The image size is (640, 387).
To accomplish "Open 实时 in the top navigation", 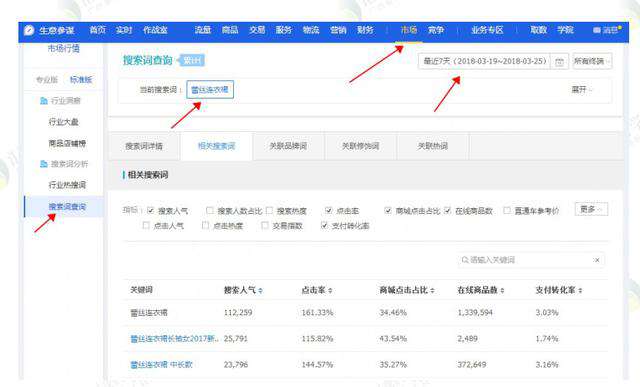I will point(124,30).
